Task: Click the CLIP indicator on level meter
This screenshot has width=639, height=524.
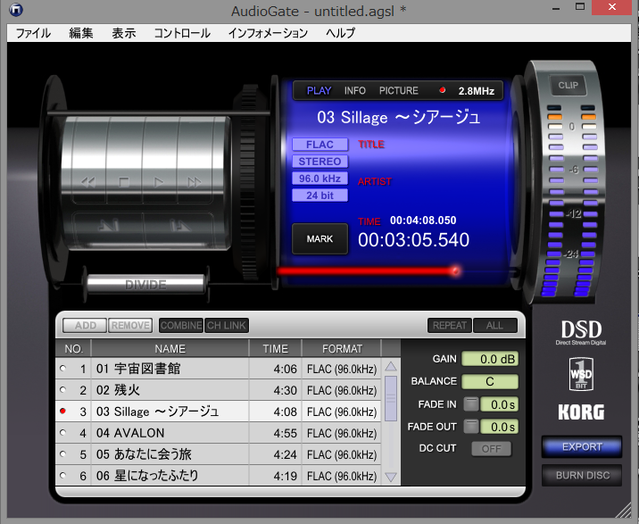Action: tap(568, 85)
